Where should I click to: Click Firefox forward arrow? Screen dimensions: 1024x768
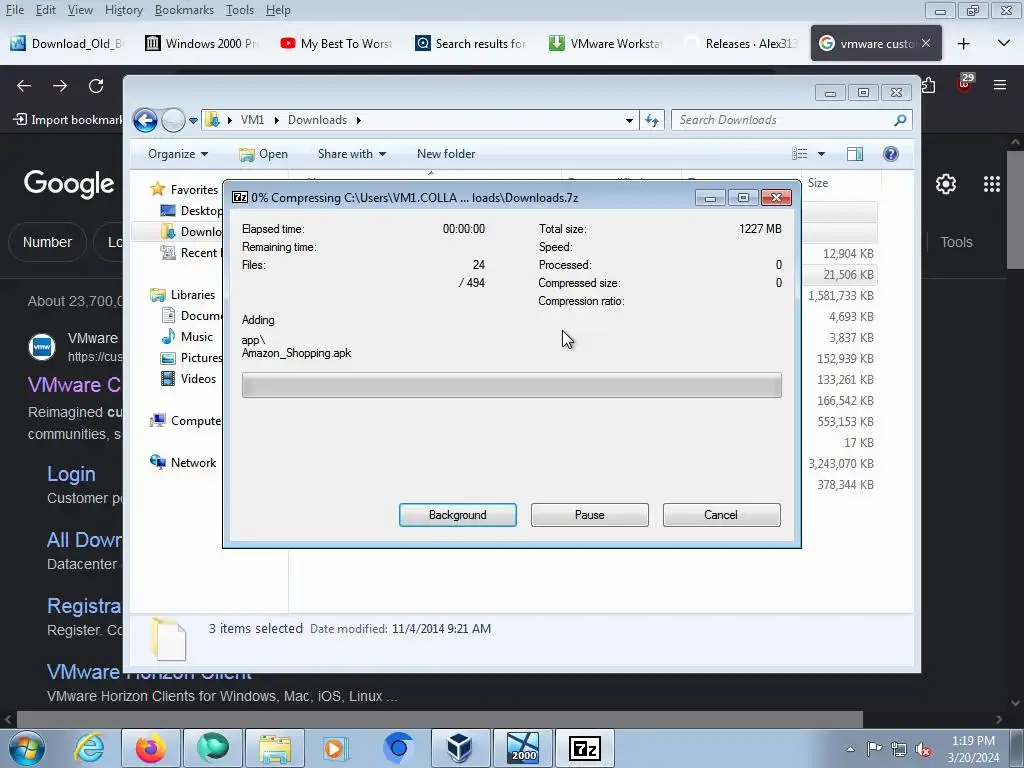[x=60, y=86]
